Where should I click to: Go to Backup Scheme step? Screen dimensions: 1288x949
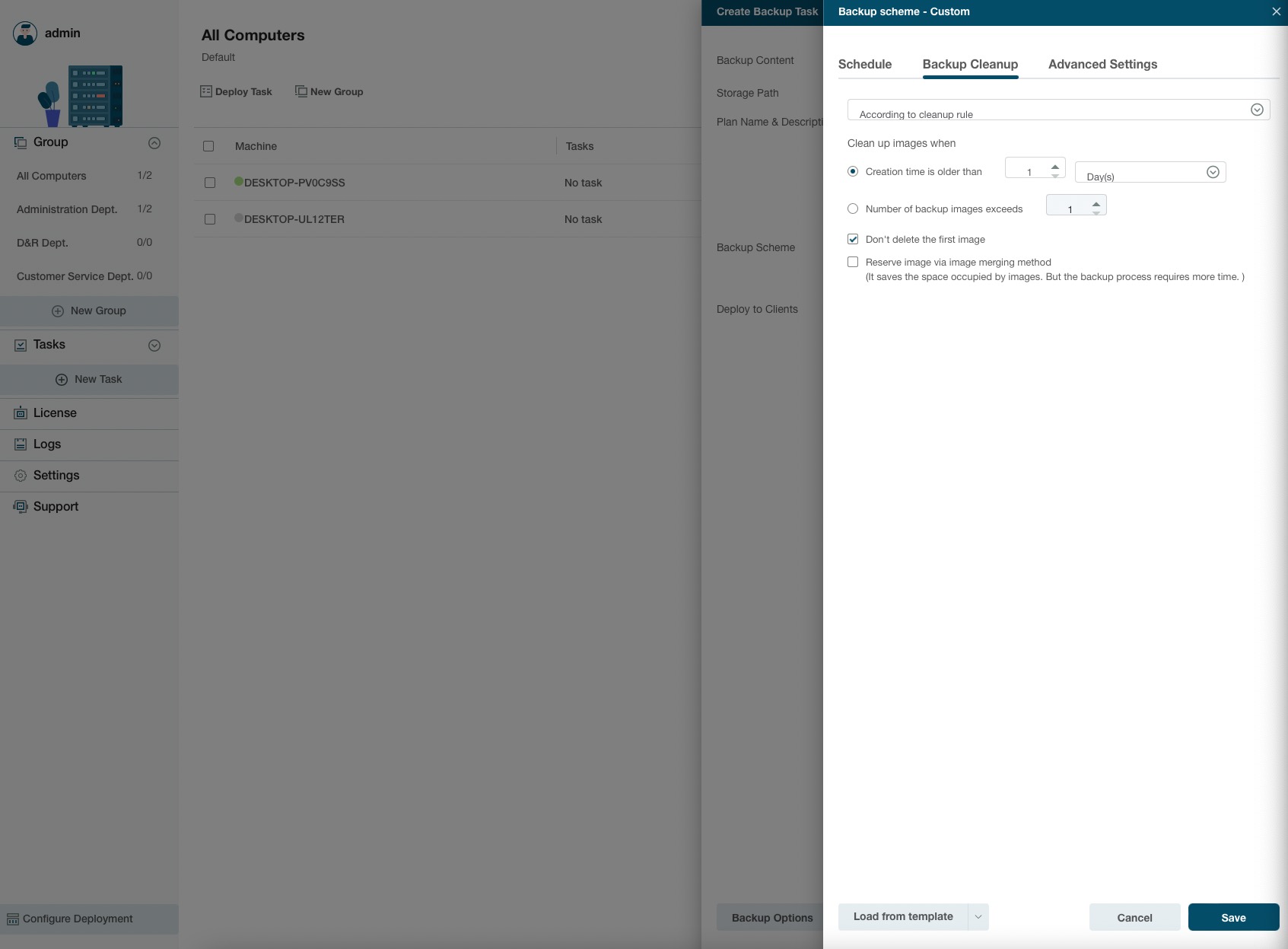755,247
